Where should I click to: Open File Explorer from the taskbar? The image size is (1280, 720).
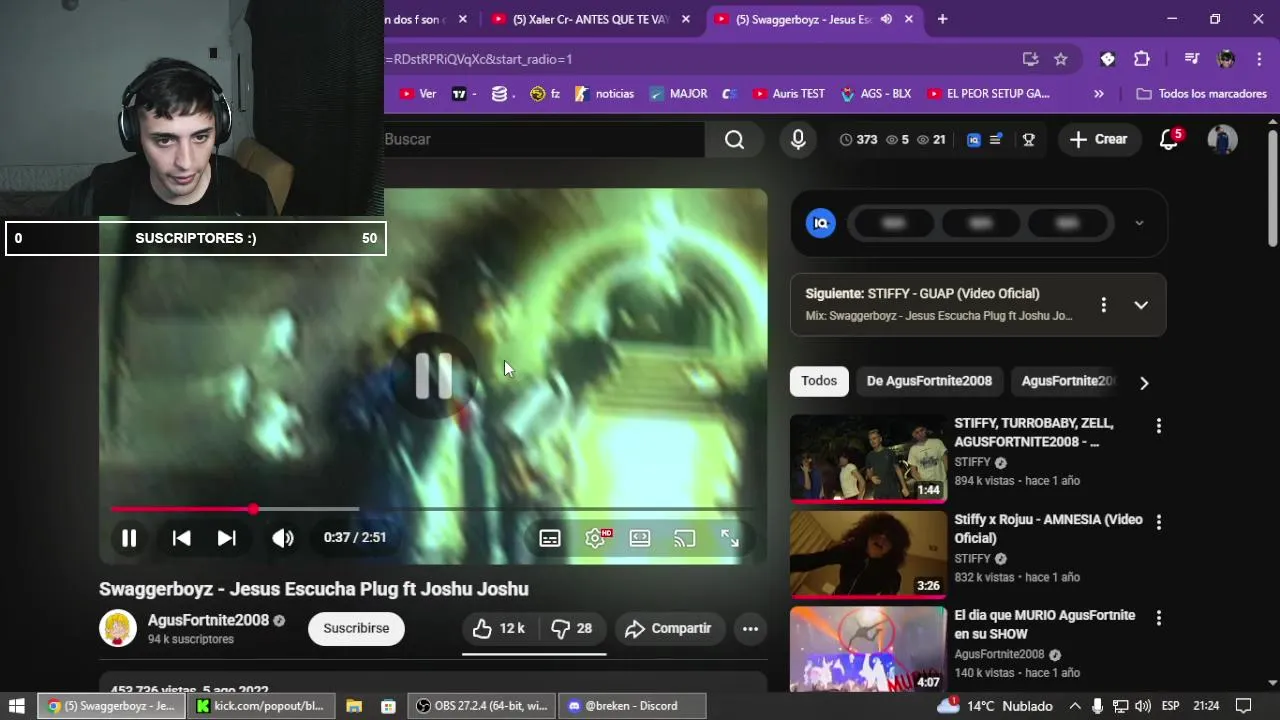click(354, 706)
